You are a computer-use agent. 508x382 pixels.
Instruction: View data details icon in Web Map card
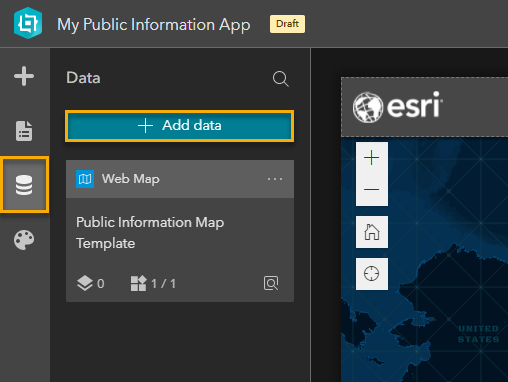click(271, 283)
